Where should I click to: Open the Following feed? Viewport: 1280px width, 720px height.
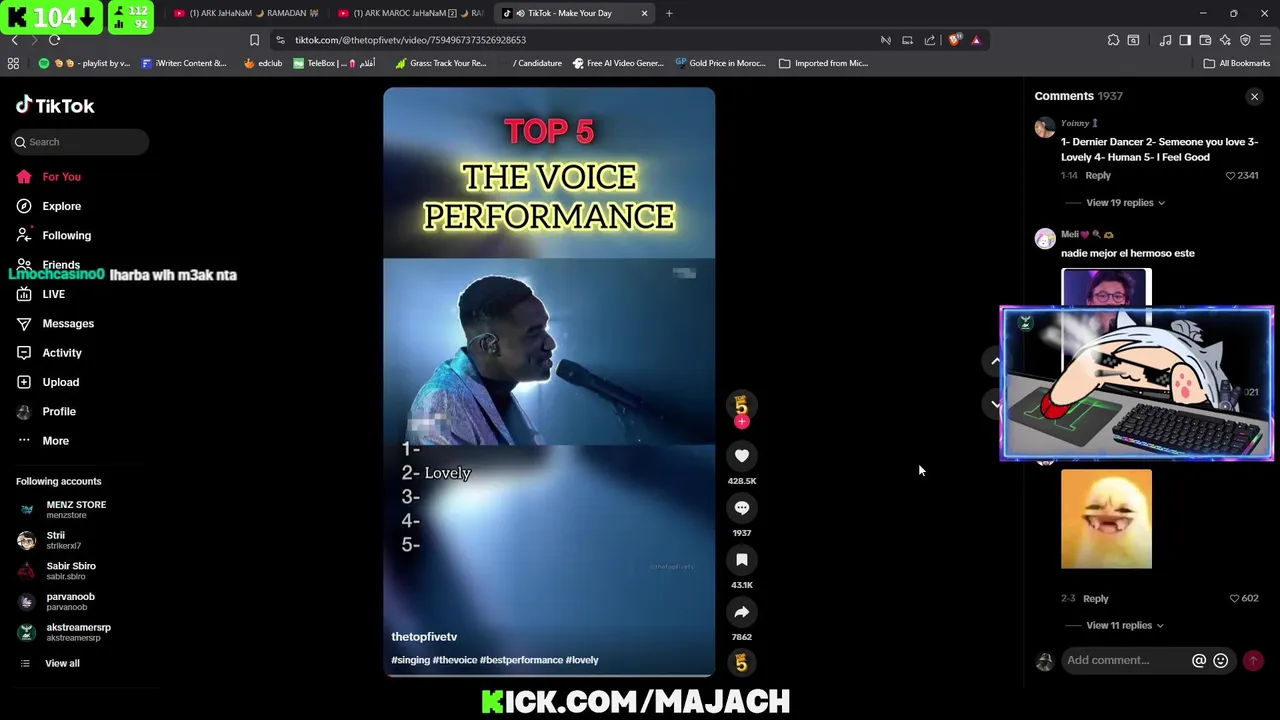(x=66, y=235)
